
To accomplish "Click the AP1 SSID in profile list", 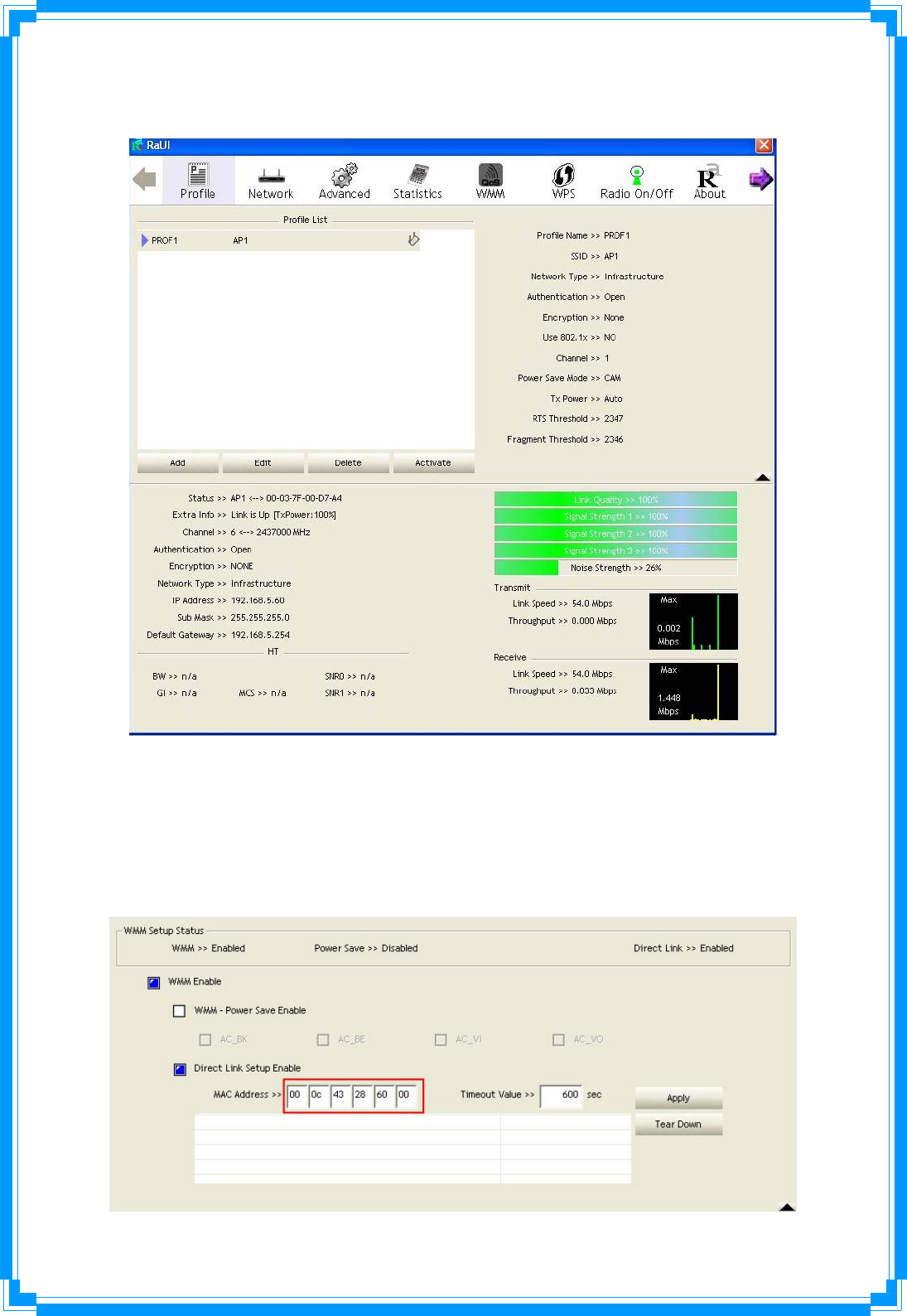I will tap(240, 240).
